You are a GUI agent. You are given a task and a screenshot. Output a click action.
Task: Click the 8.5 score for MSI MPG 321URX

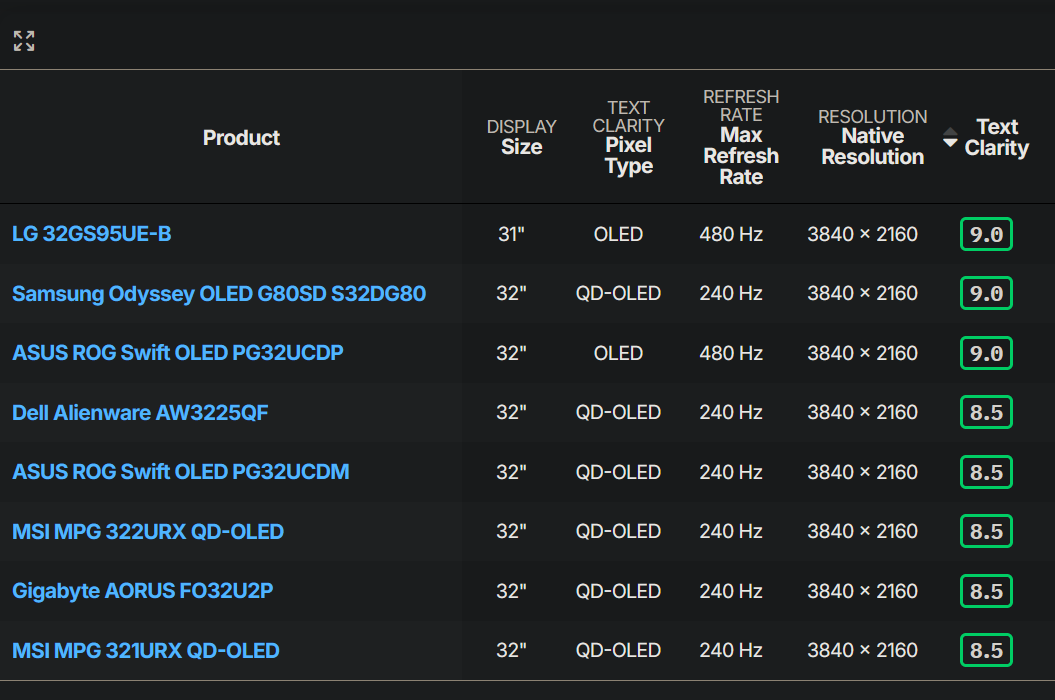click(986, 650)
